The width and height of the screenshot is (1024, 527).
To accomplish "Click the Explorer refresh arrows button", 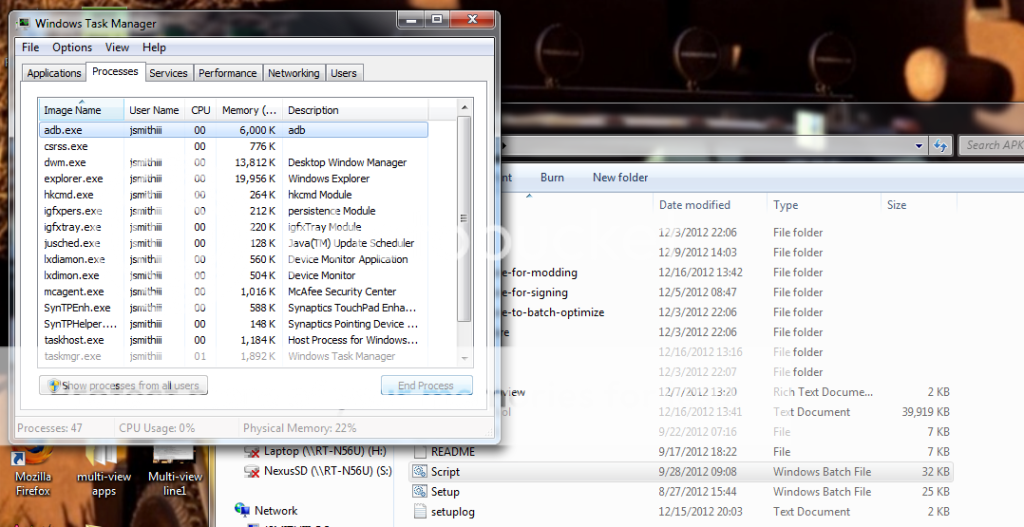I will (x=940, y=146).
